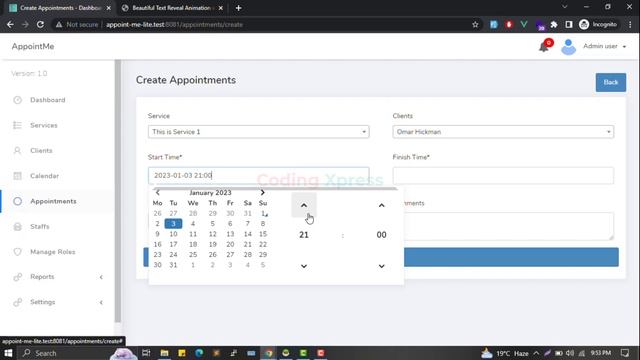The height and width of the screenshot is (360, 640).
Task: Select January 6 in the calendar
Action: point(230,224)
